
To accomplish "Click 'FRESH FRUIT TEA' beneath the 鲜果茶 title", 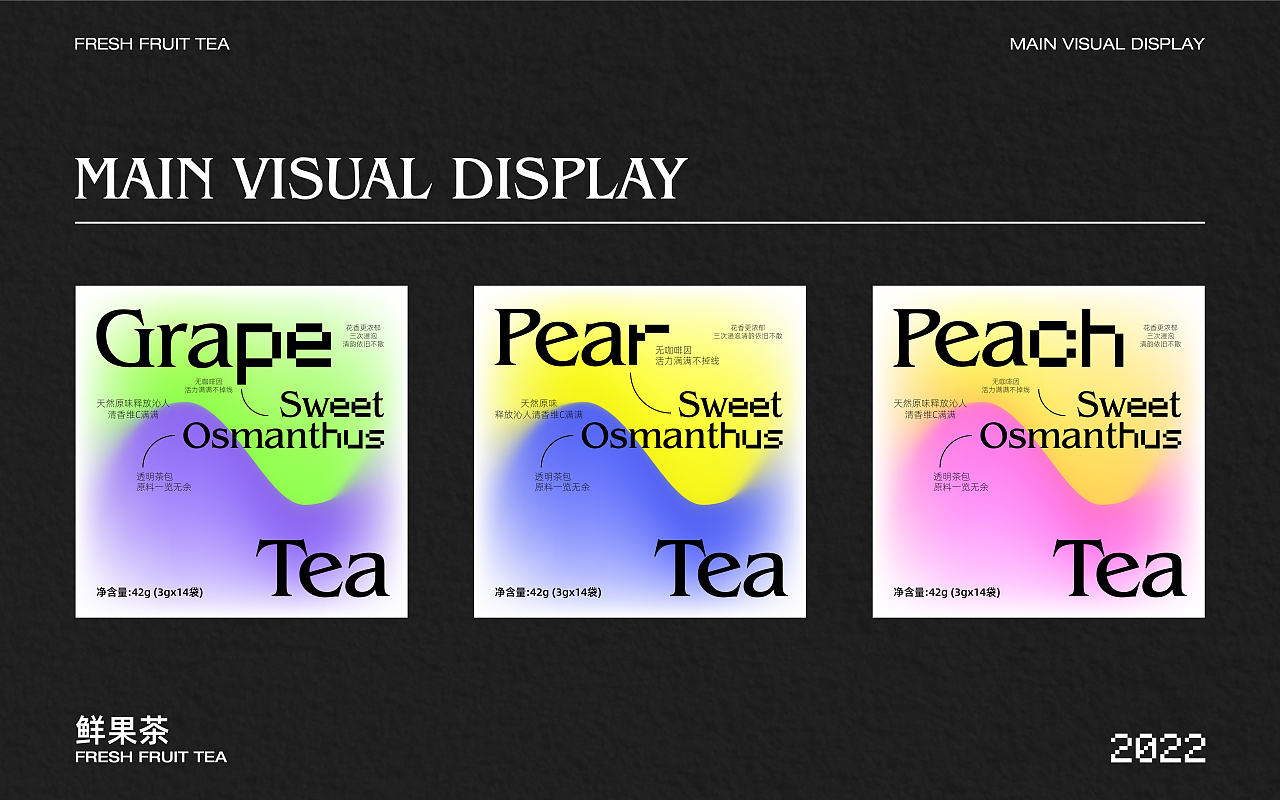I will click(151, 757).
